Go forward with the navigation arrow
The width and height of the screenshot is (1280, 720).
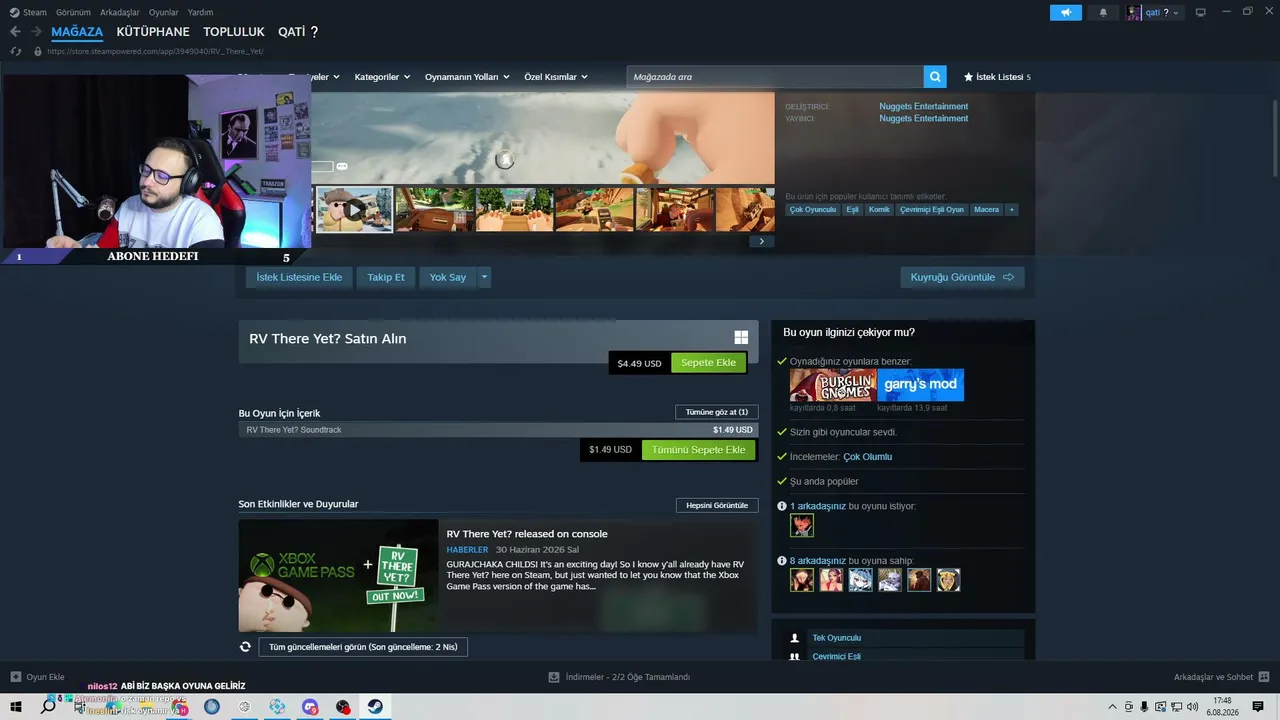tap(38, 32)
